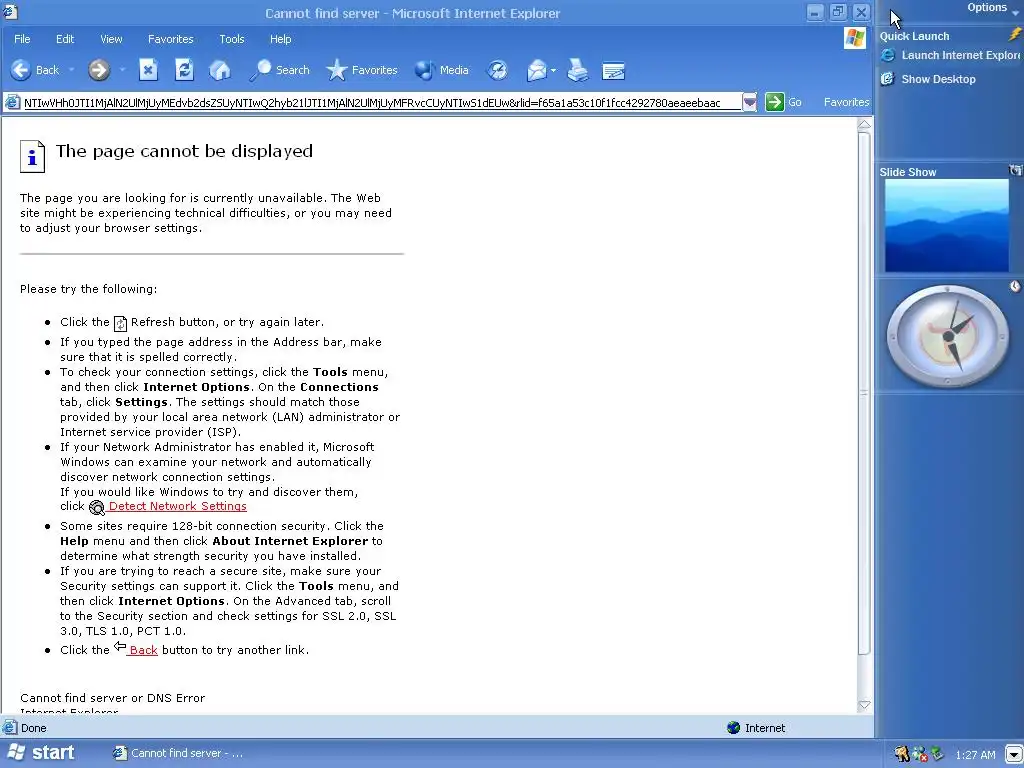The image size is (1024, 768).
Task: Open the Help menu
Action: [281, 39]
